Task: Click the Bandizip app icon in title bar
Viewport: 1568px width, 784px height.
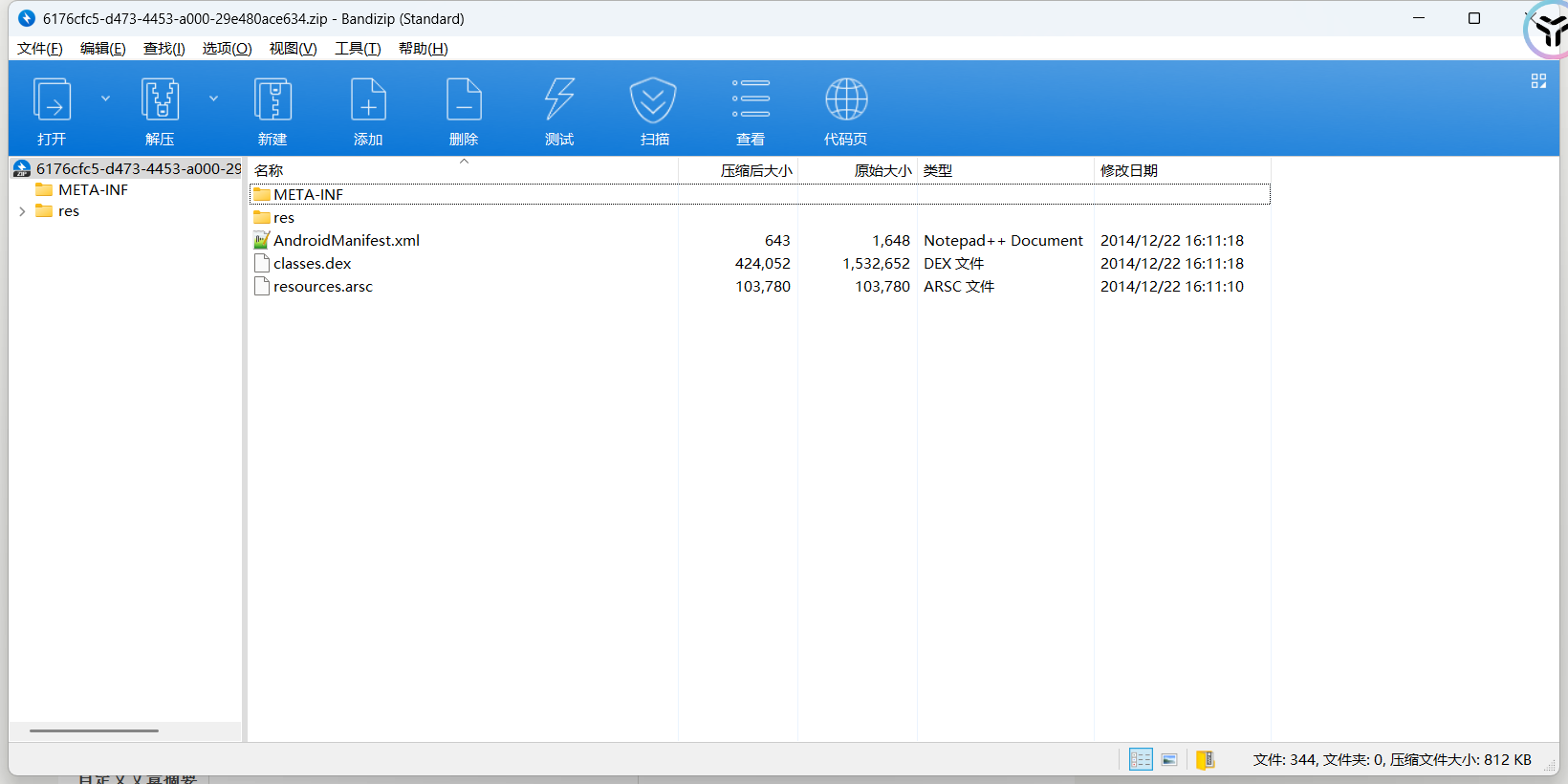Action: pyautogui.click(x=27, y=18)
